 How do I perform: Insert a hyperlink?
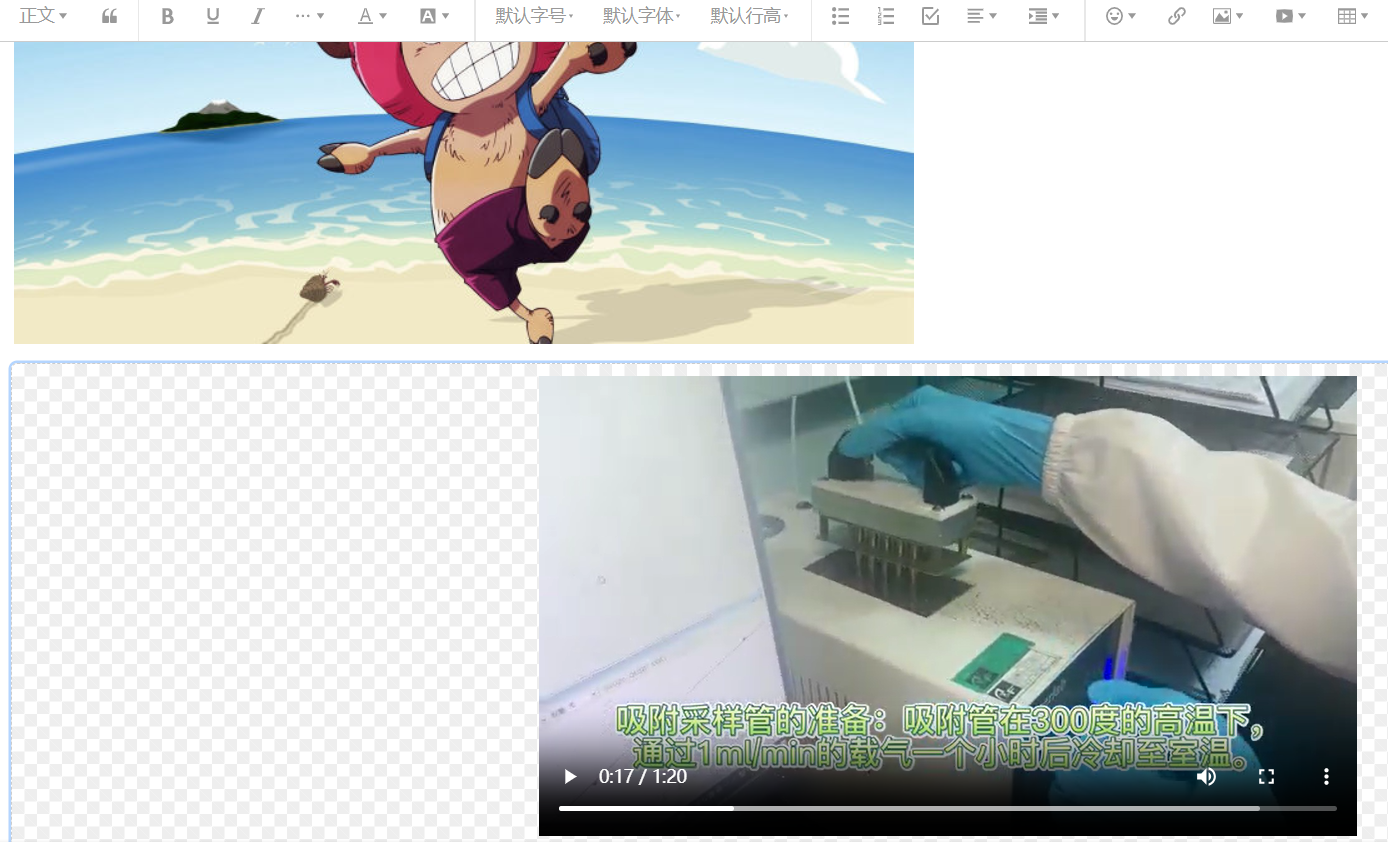coord(1176,16)
